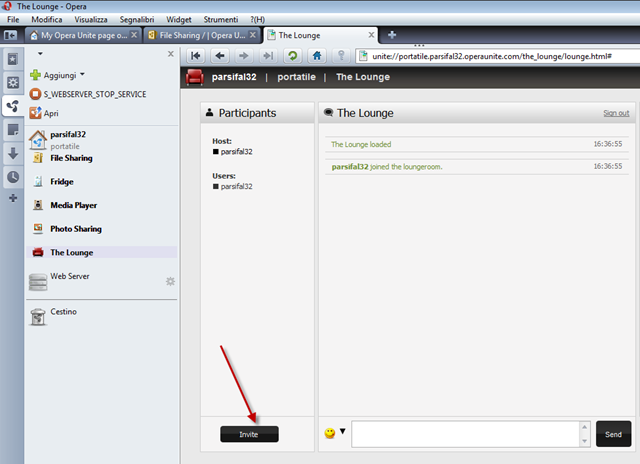The height and width of the screenshot is (464, 640).
Task: Click the Rewind navigation icon
Action: [196, 56]
